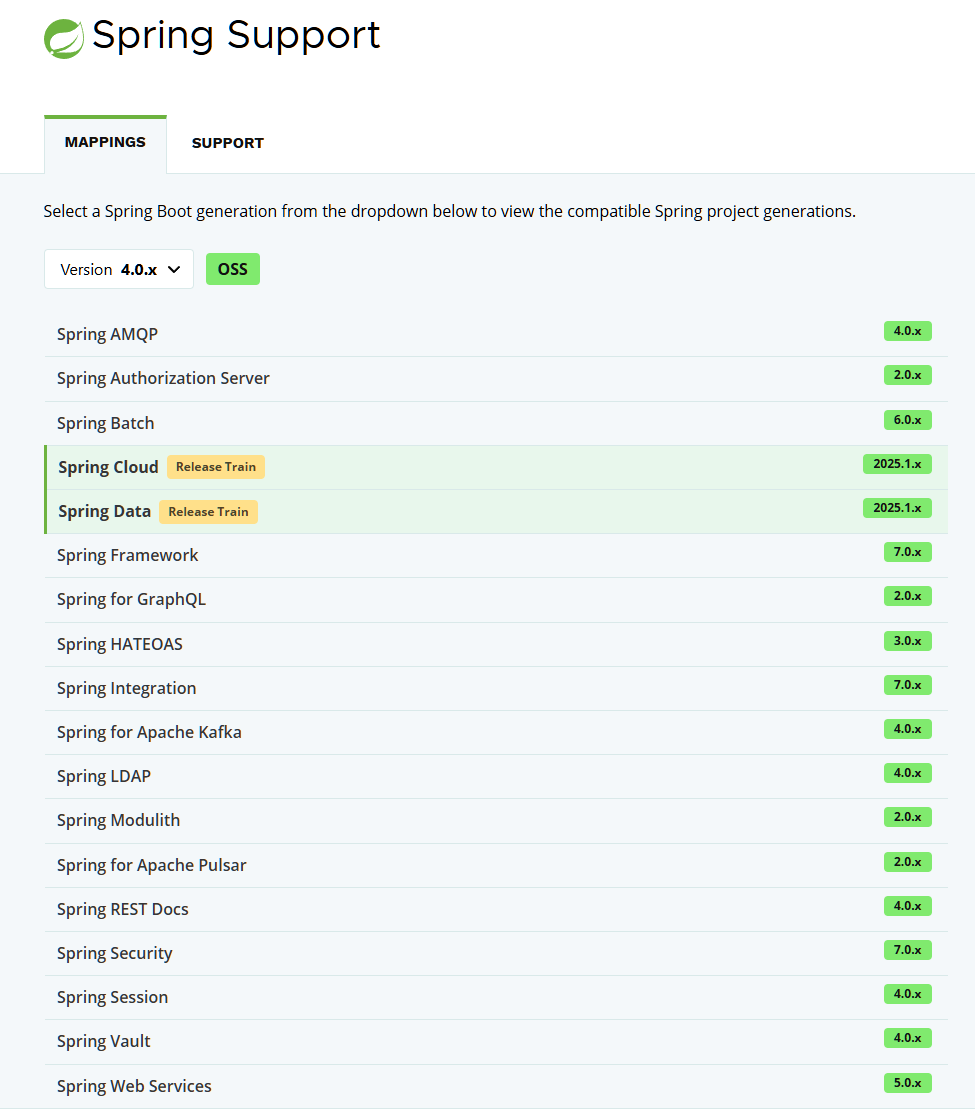Screen dimensions: 975x1110
Task: Open the Spring for GraphQL row
Action: [x=496, y=600]
